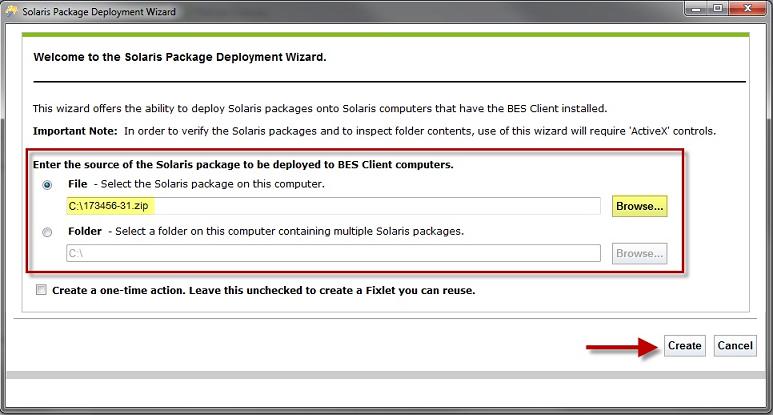This screenshot has height=415, width=773.
Task: Browse for a Solaris package file
Action: tap(639, 206)
